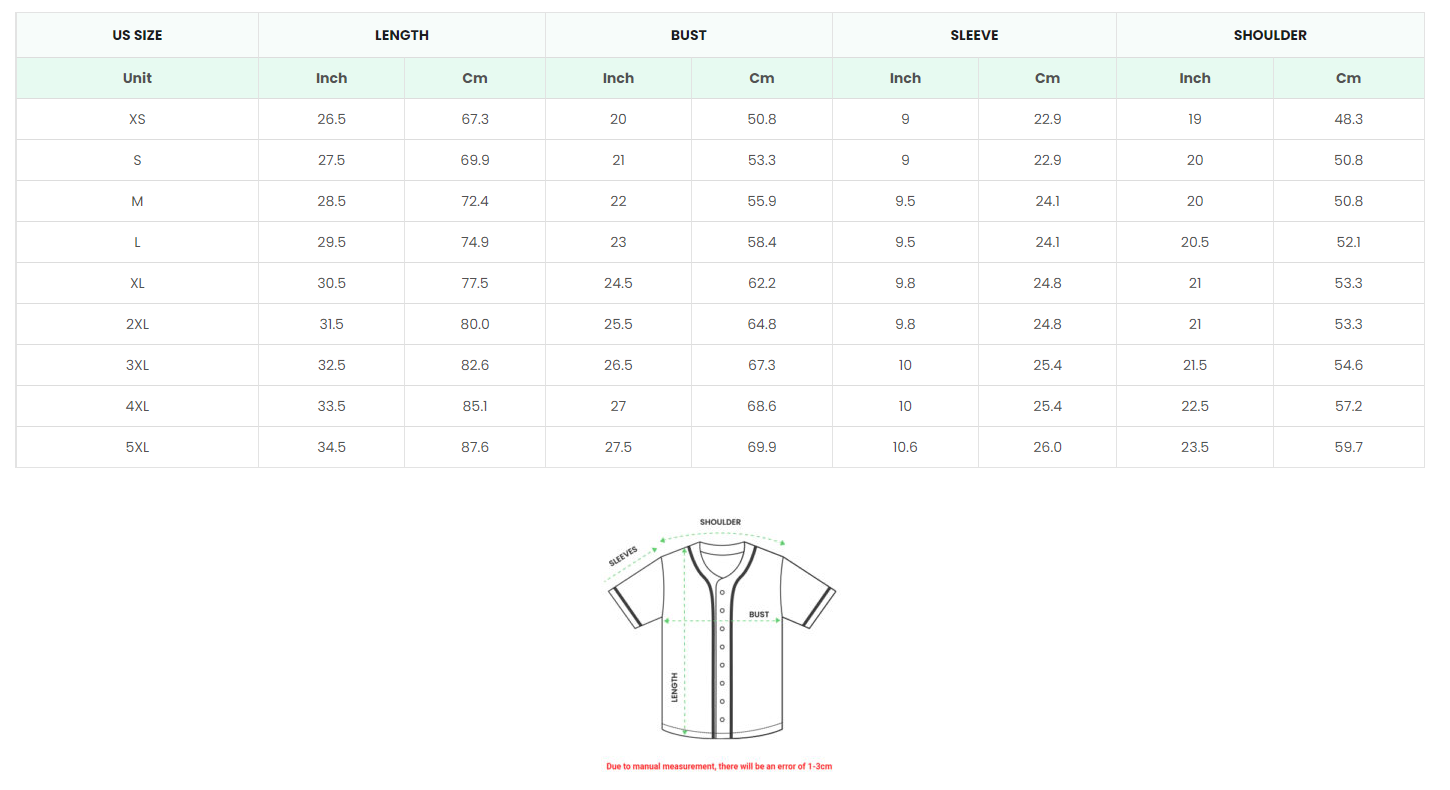Screen dimensions: 1450x790
Task: Click the Unit cell in header row
Action: pyautogui.click(x=137, y=78)
